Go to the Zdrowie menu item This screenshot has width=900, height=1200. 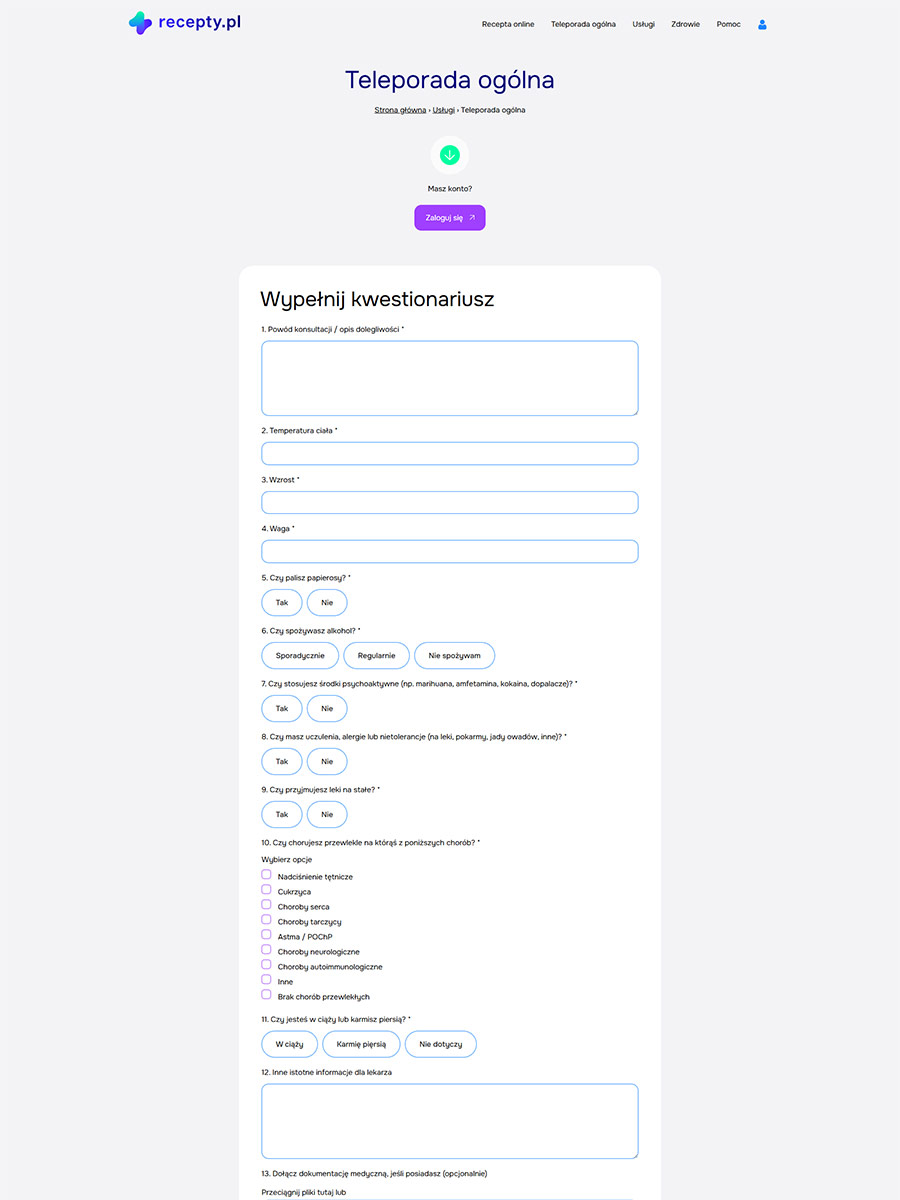pos(685,24)
